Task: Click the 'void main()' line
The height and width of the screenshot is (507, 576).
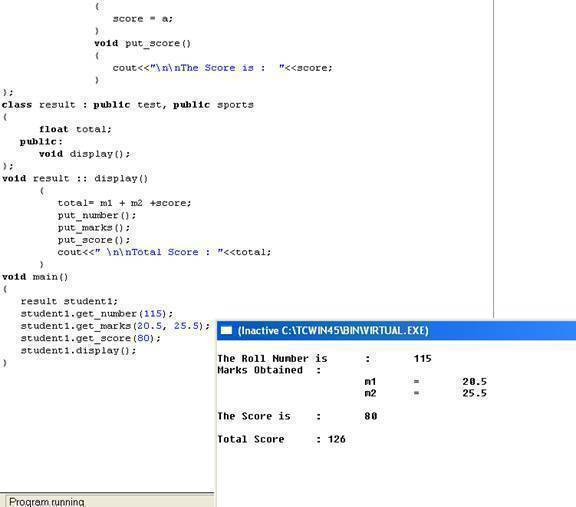Action: [35, 277]
